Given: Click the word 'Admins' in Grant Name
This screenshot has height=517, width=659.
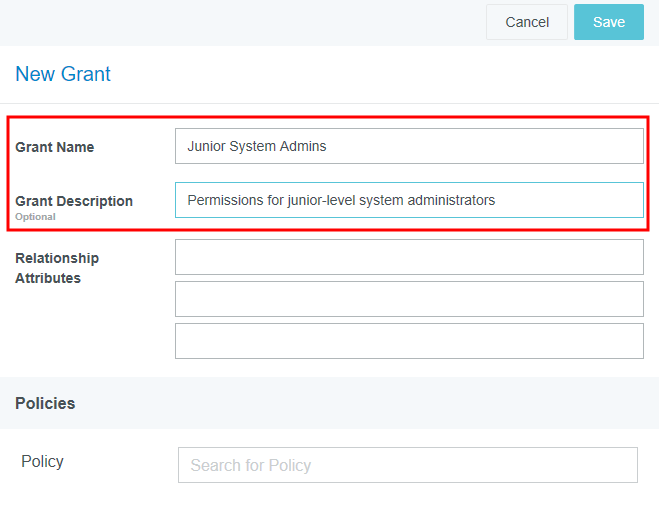Looking at the screenshot, I should pos(303,146).
